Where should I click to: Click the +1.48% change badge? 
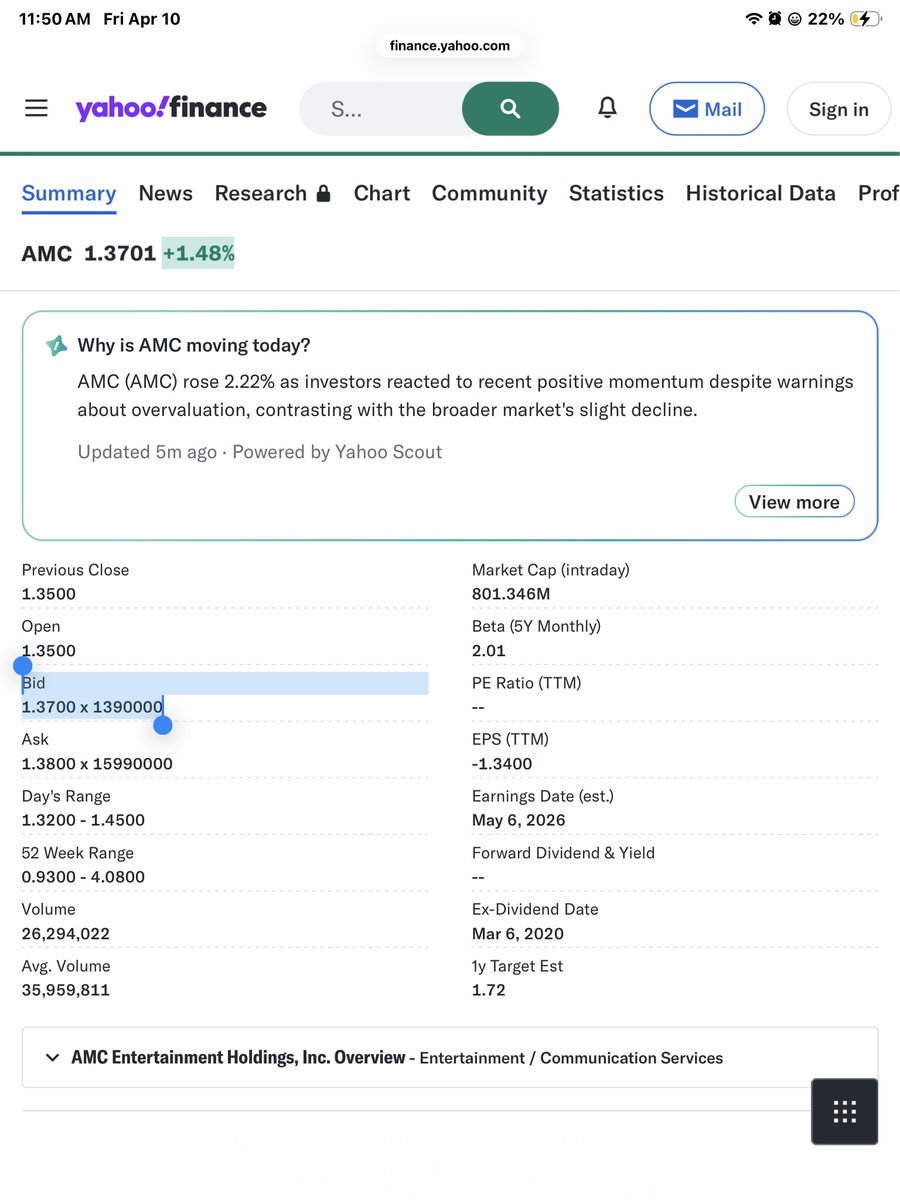coord(198,254)
